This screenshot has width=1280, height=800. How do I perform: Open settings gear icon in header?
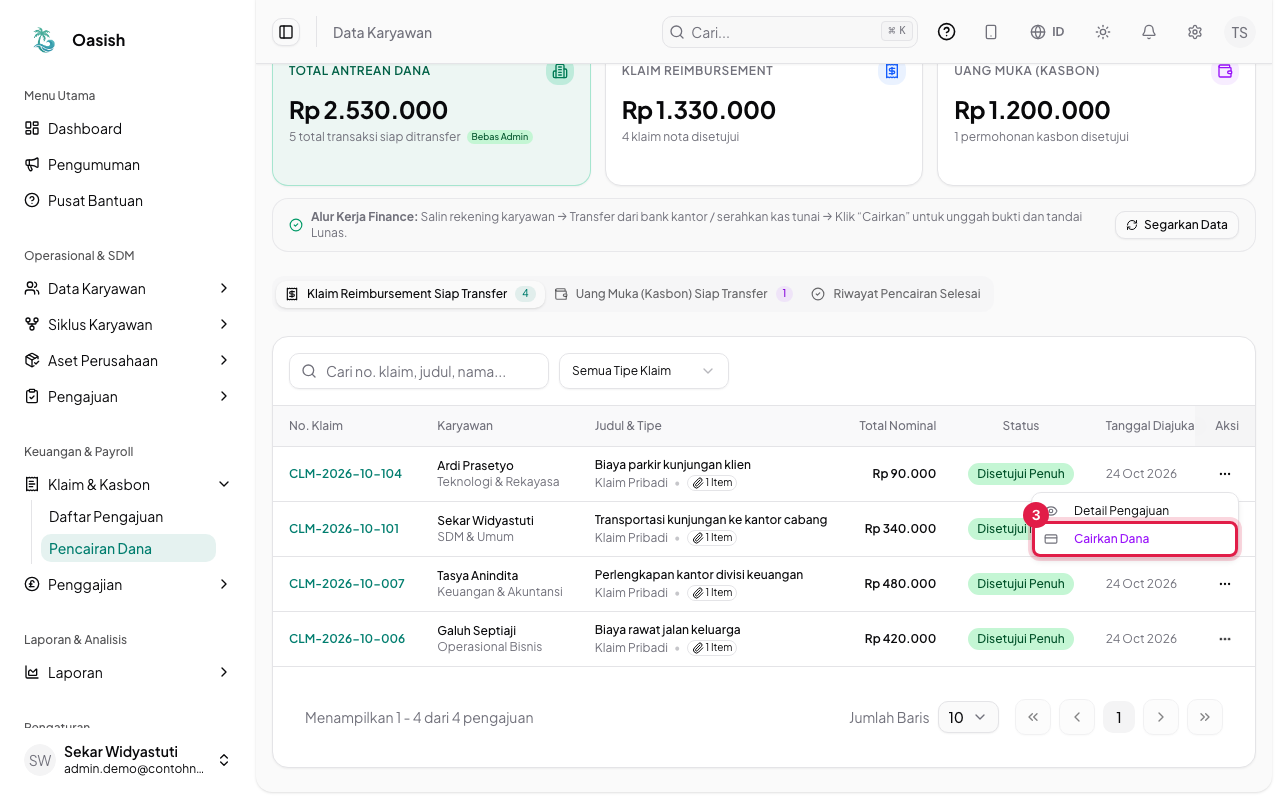tap(1195, 32)
